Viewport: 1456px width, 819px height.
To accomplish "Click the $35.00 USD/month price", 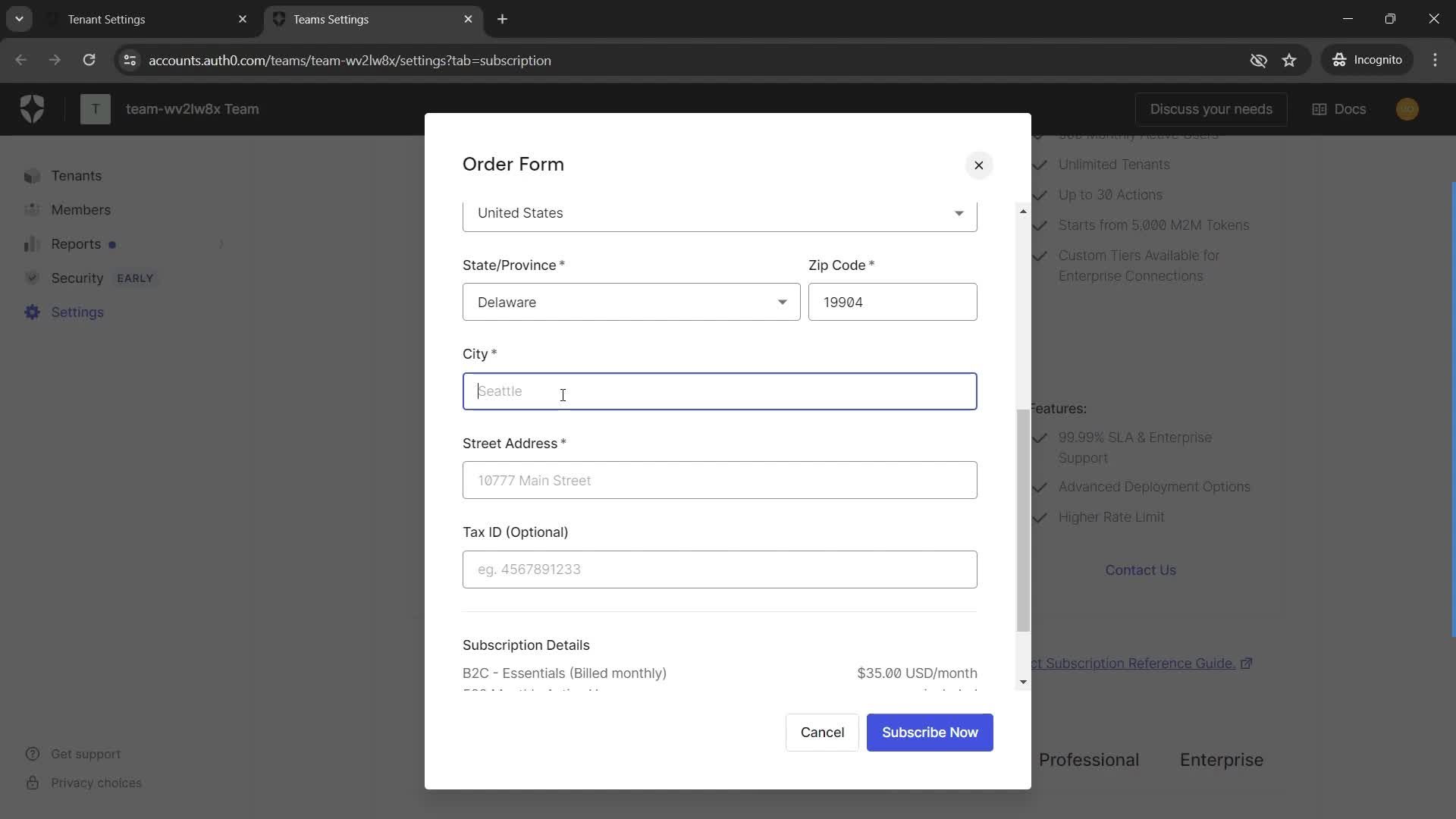I will [917, 673].
